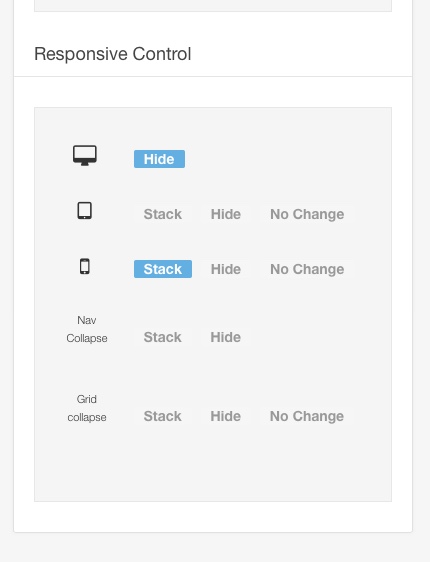Set Nav Collapse to Stack
This screenshot has width=430, height=562.
tap(163, 337)
